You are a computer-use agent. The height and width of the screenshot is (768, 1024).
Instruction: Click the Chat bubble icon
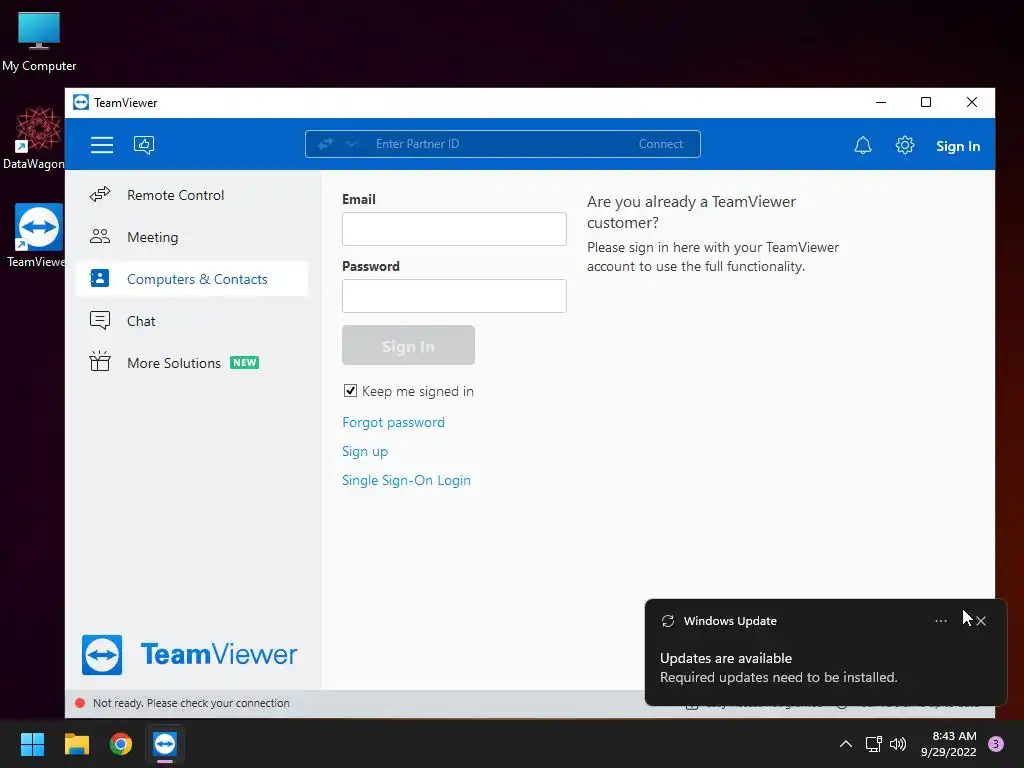(100, 320)
